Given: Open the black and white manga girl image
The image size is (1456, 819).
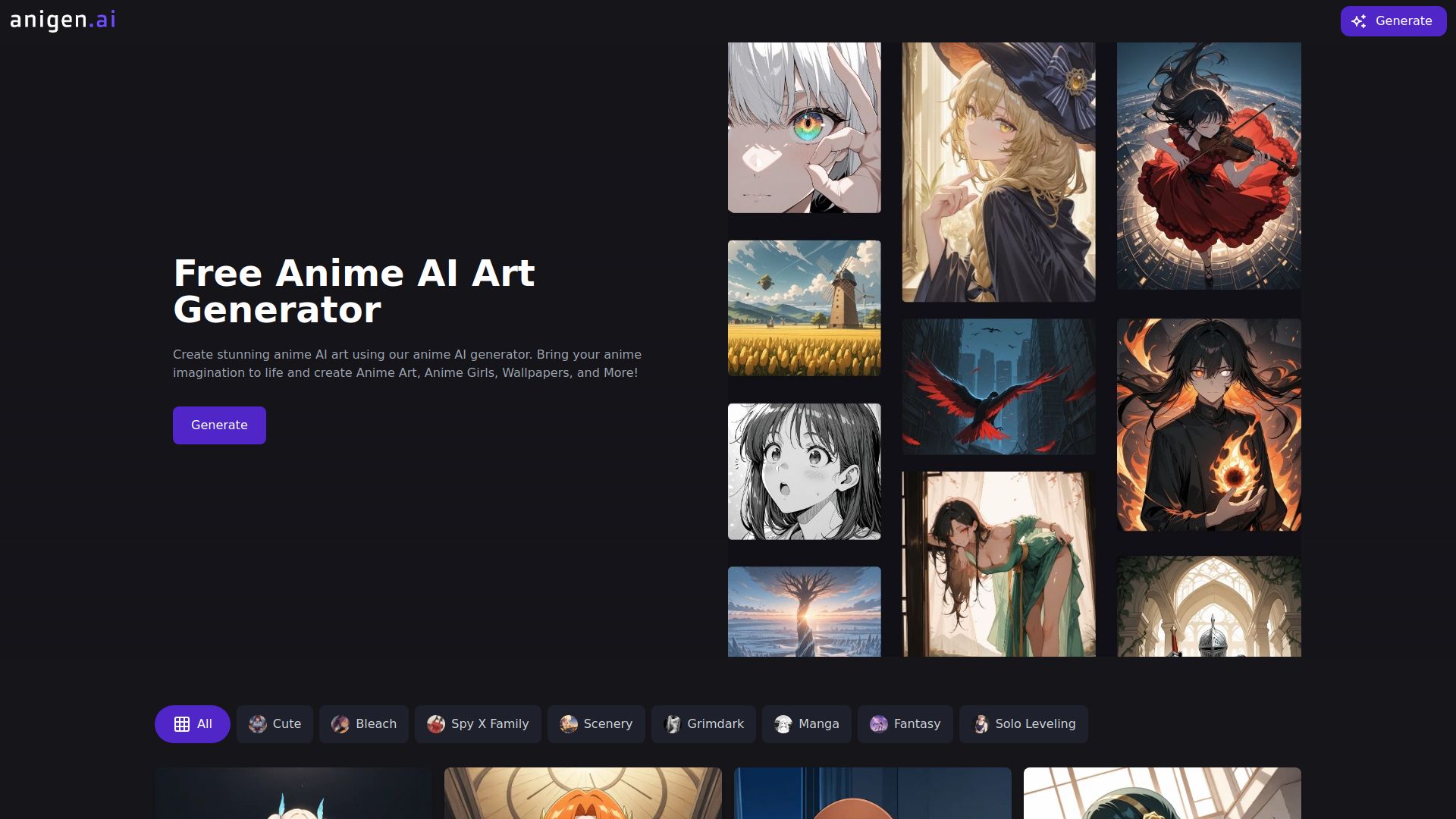Looking at the screenshot, I should pos(804,471).
